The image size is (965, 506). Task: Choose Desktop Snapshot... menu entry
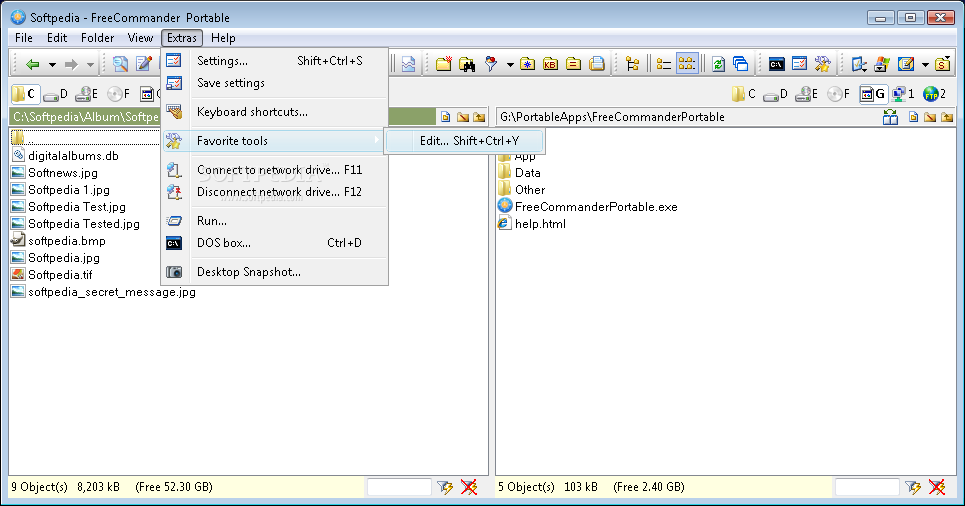point(275,272)
